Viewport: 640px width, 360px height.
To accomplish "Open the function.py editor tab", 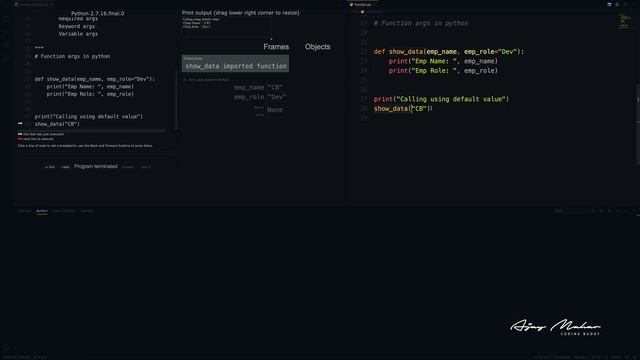I will pos(361,4).
